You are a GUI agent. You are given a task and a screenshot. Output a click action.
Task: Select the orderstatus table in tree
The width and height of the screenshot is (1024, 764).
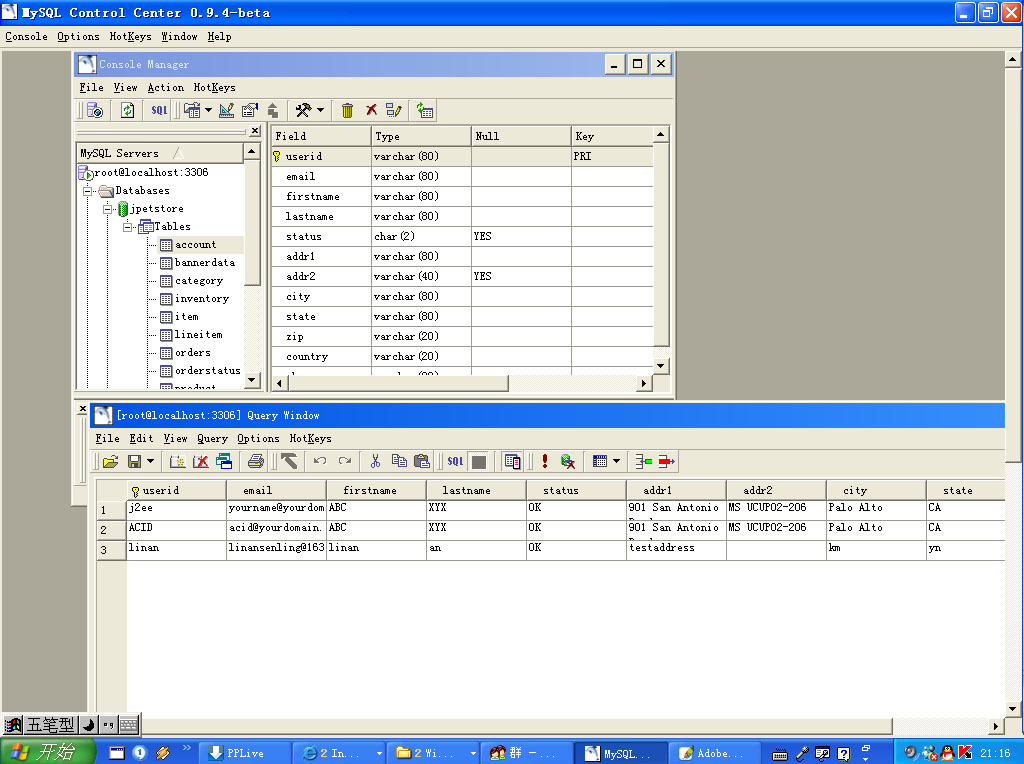tap(208, 371)
